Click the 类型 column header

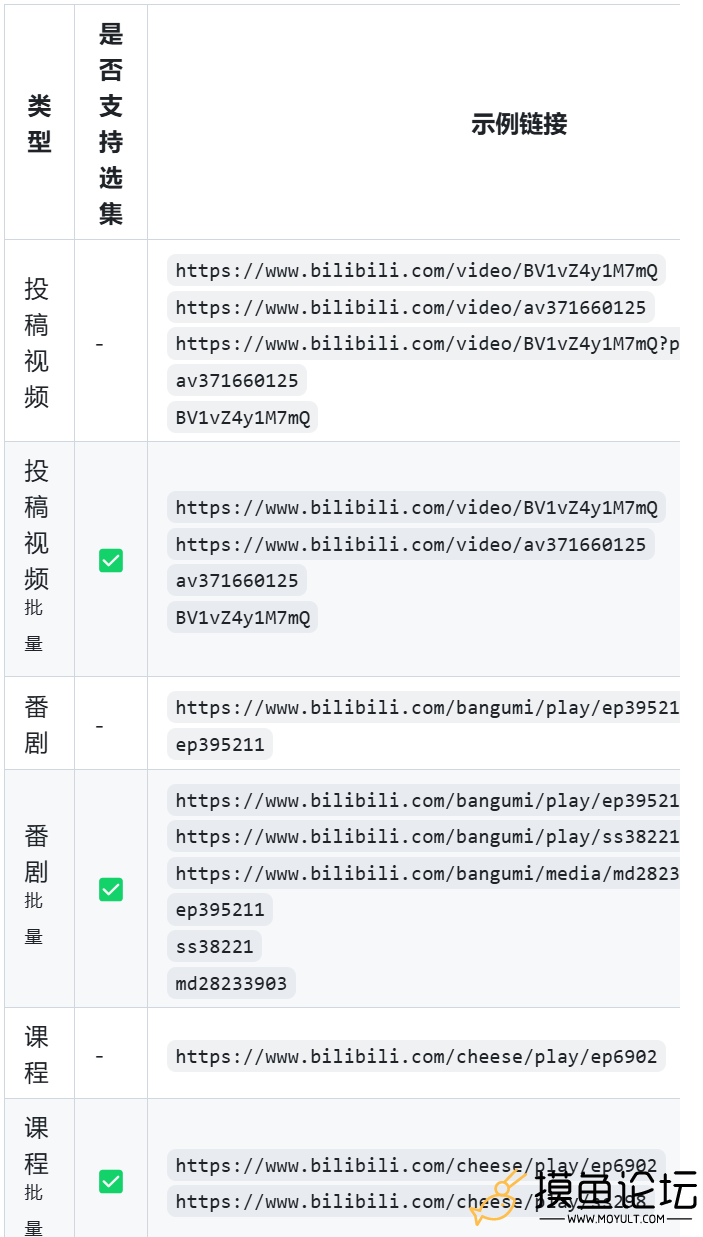[39, 123]
